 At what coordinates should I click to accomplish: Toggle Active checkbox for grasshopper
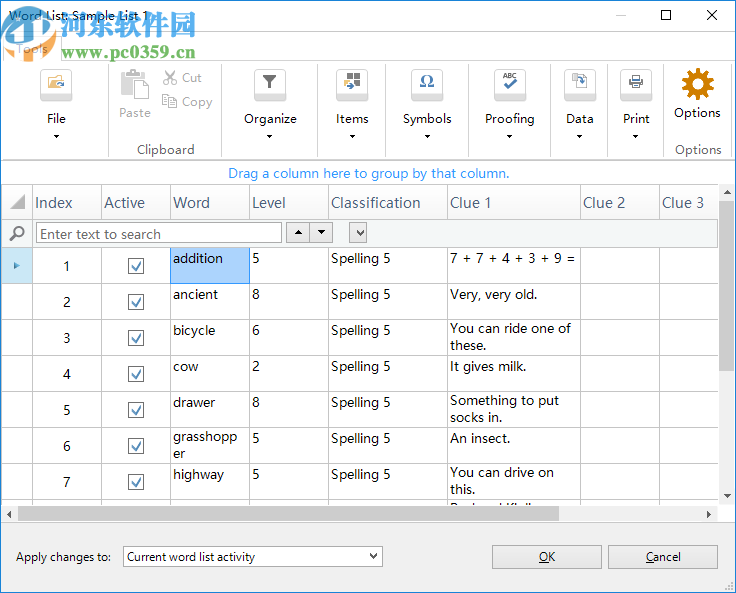[x=136, y=446]
